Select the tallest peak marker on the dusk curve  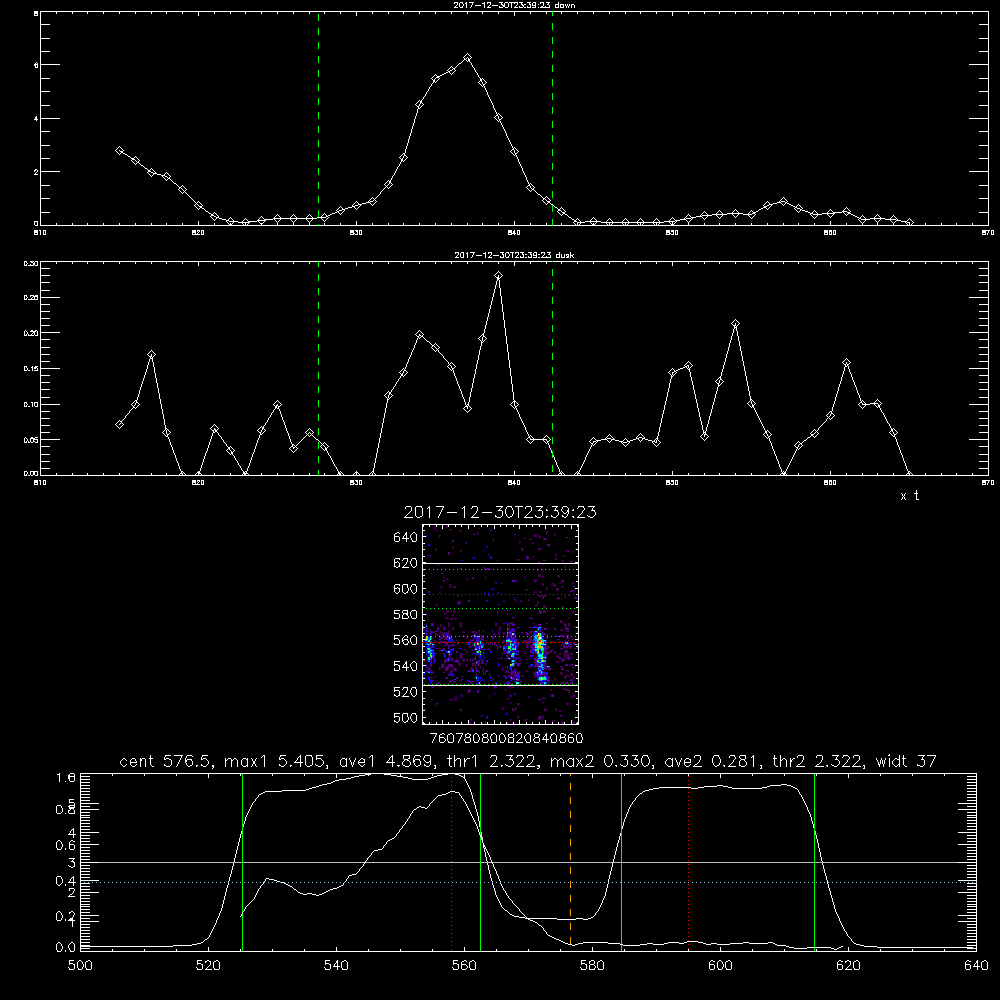point(499,276)
